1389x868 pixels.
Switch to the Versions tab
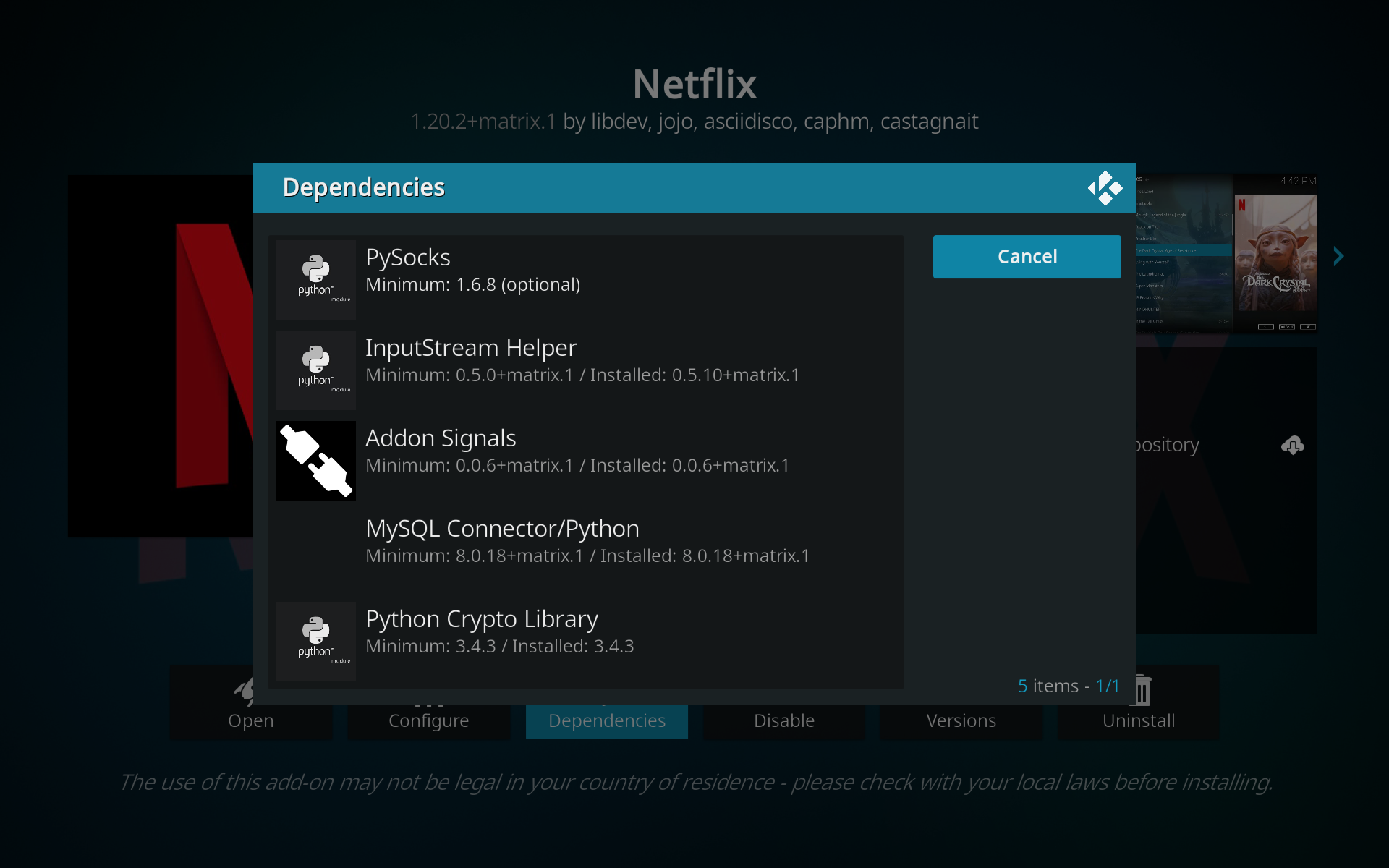coord(961,720)
